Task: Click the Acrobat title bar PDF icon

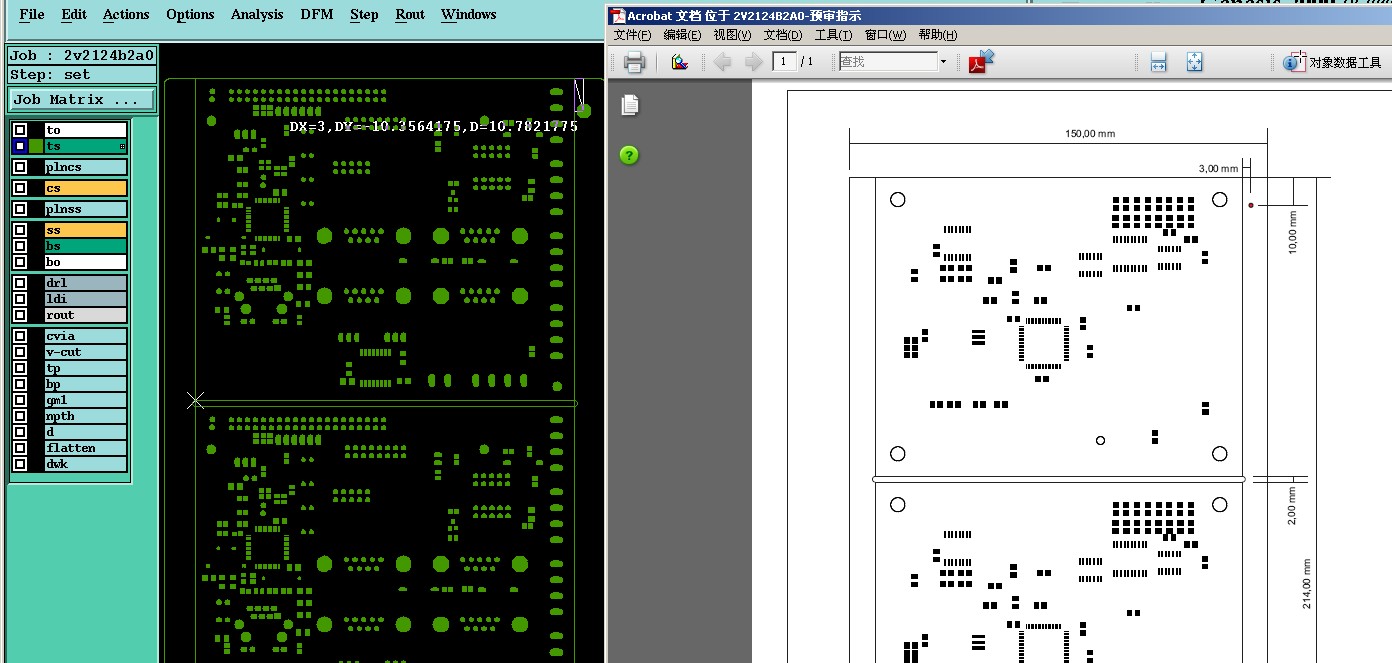Action: 618,15
